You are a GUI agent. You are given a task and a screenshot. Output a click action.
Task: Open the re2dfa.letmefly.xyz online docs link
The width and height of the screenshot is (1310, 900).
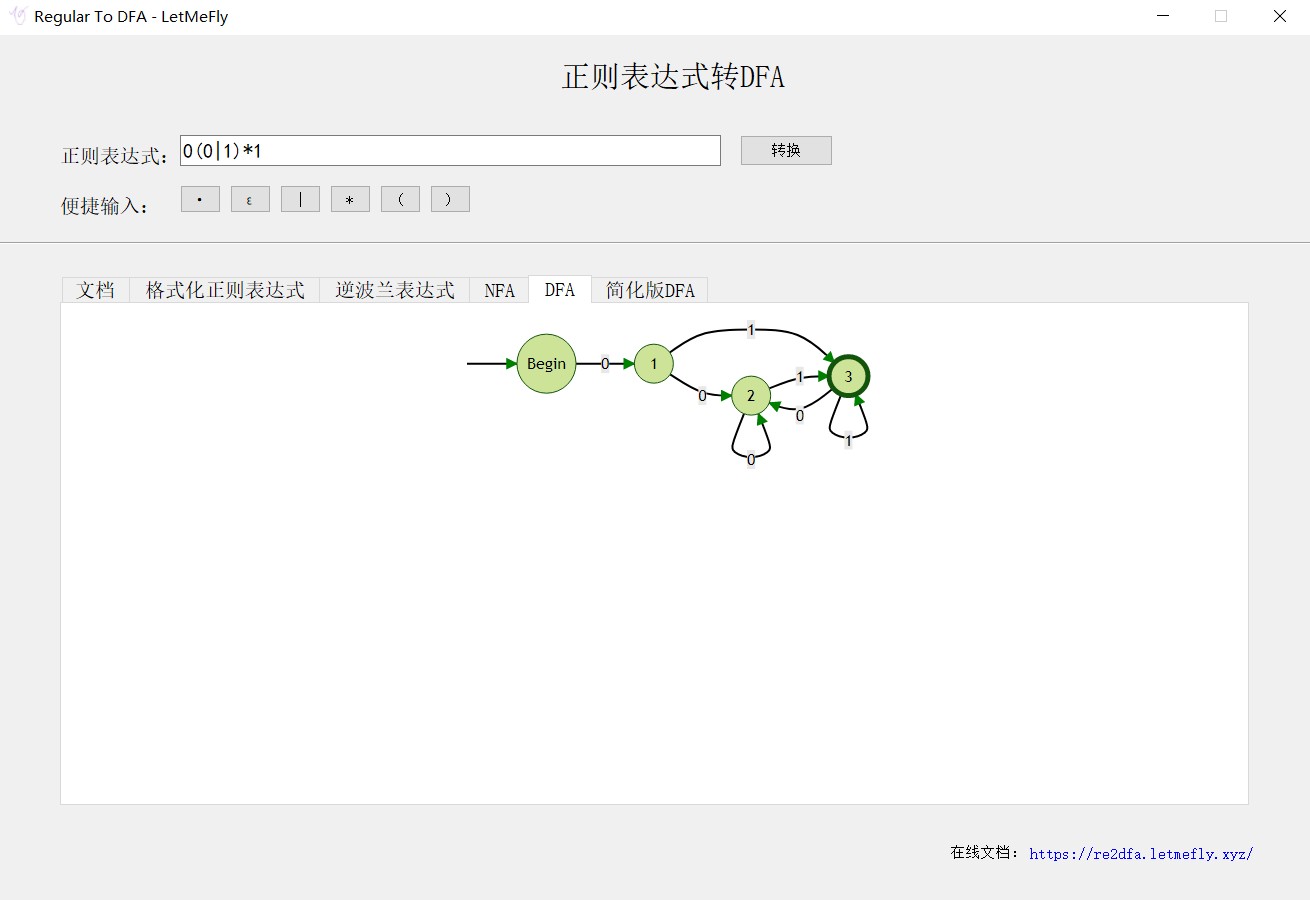pos(1141,854)
